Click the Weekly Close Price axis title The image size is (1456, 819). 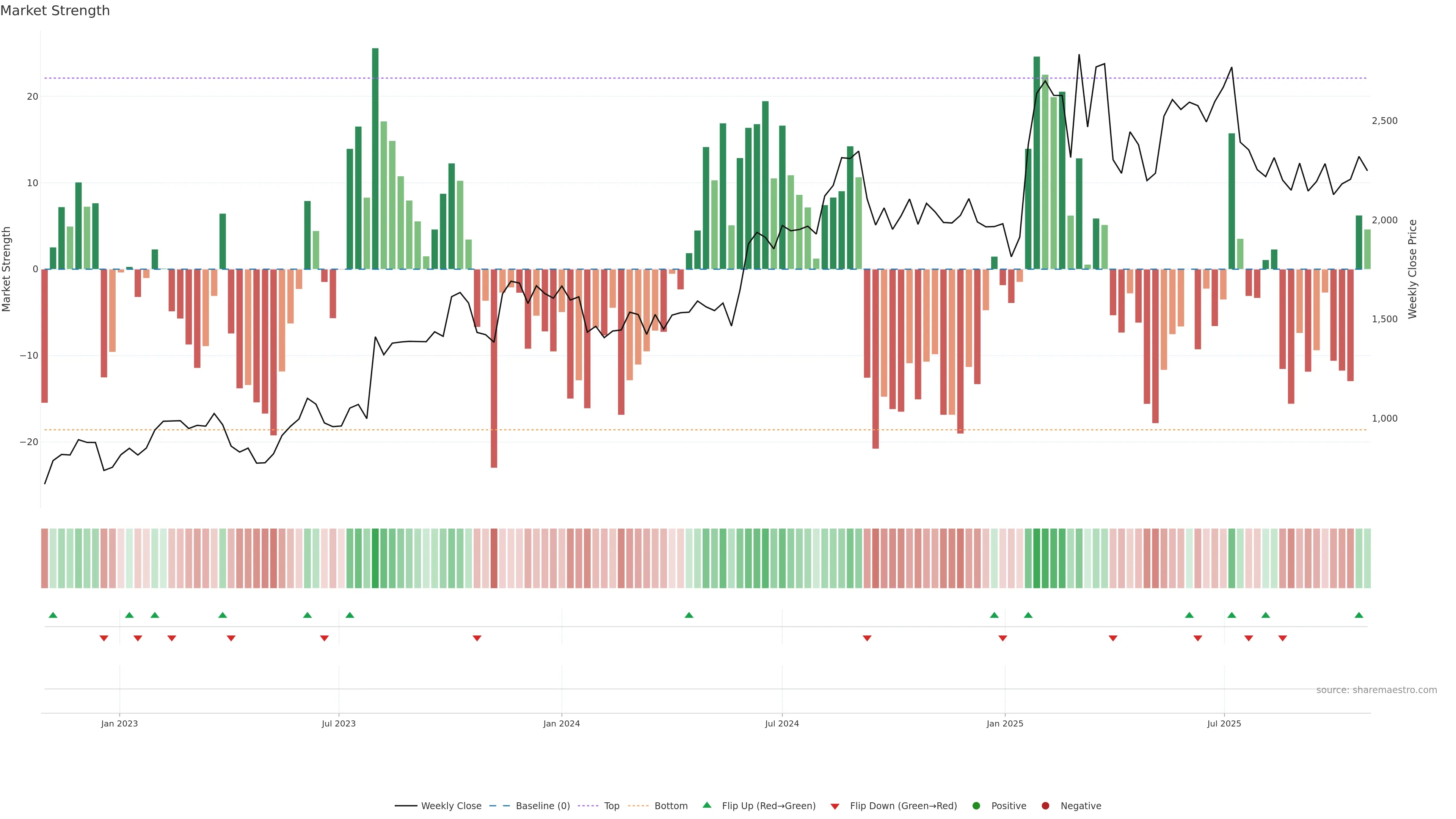tap(1412, 269)
